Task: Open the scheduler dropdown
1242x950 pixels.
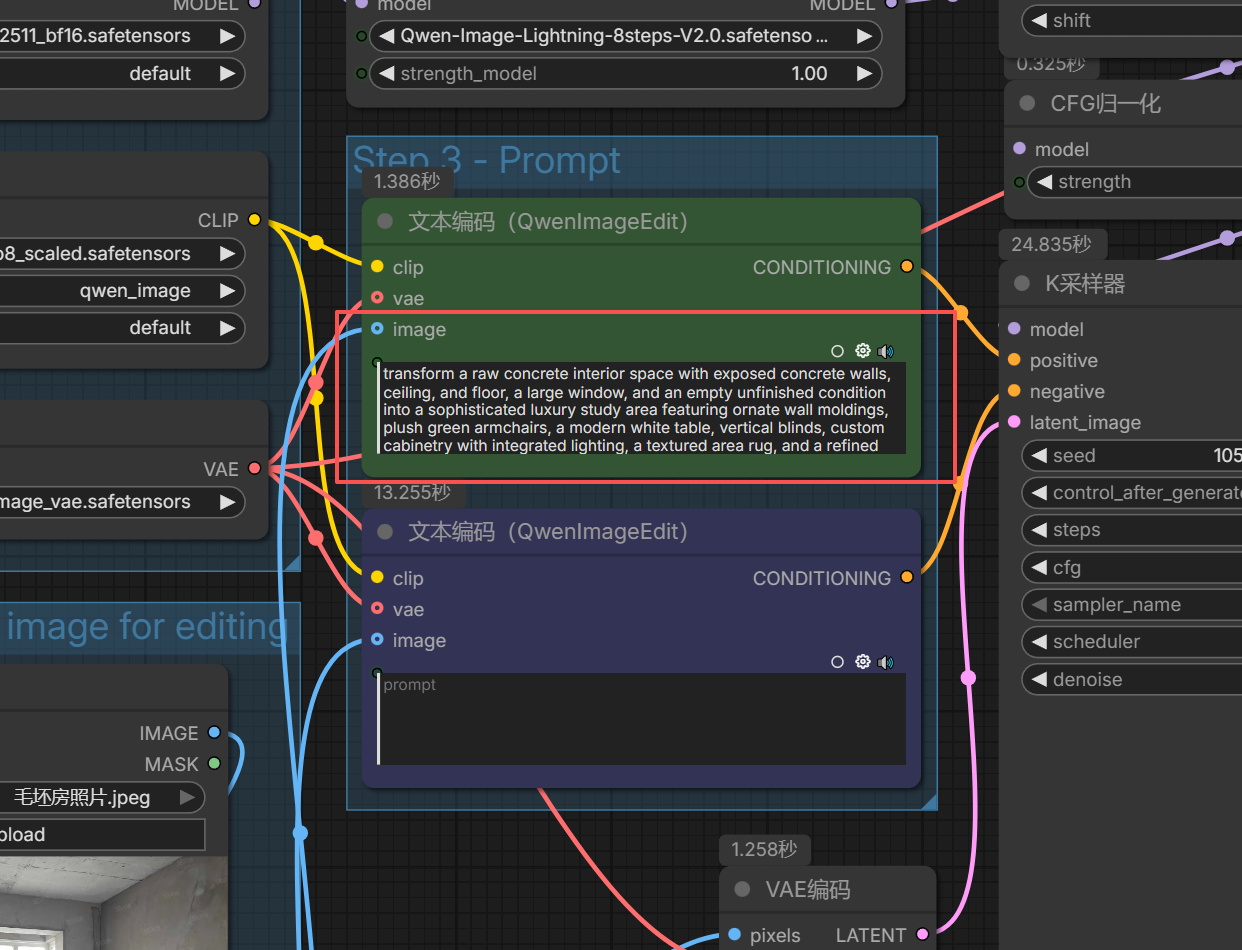Action: [1130, 642]
